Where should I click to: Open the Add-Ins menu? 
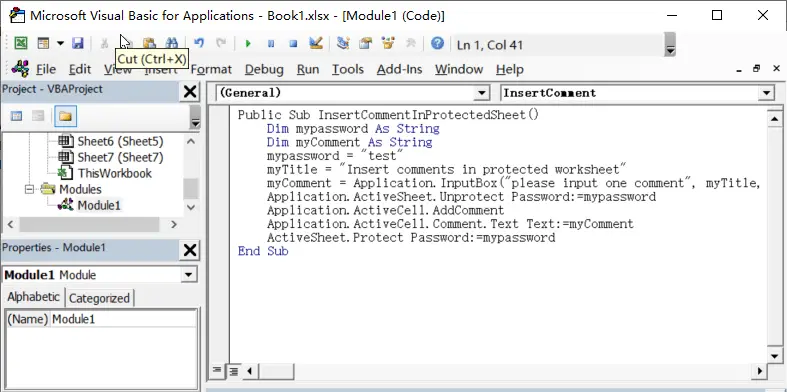coord(400,69)
